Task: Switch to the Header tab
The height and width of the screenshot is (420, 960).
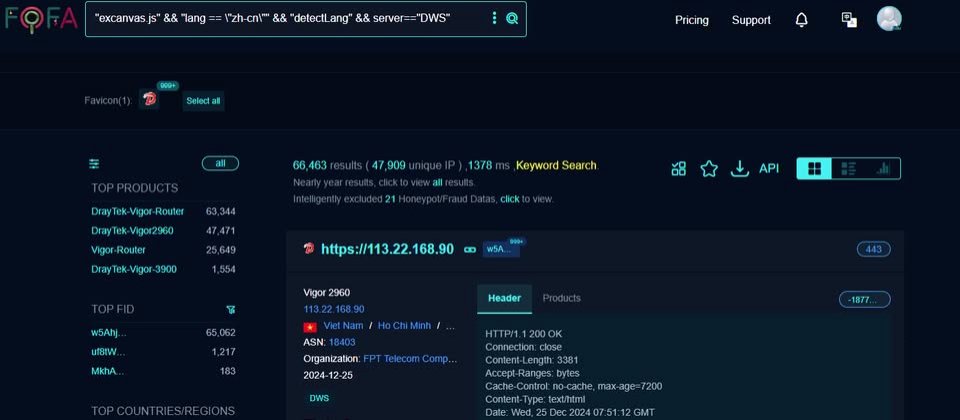Action: coord(504,298)
